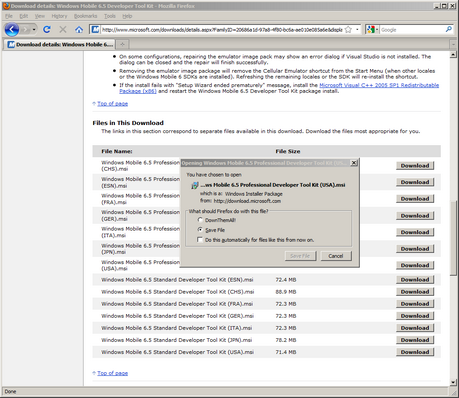Select the DownThemAll! radio option
The height and width of the screenshot is (398, 459).
tap(200, 220)
